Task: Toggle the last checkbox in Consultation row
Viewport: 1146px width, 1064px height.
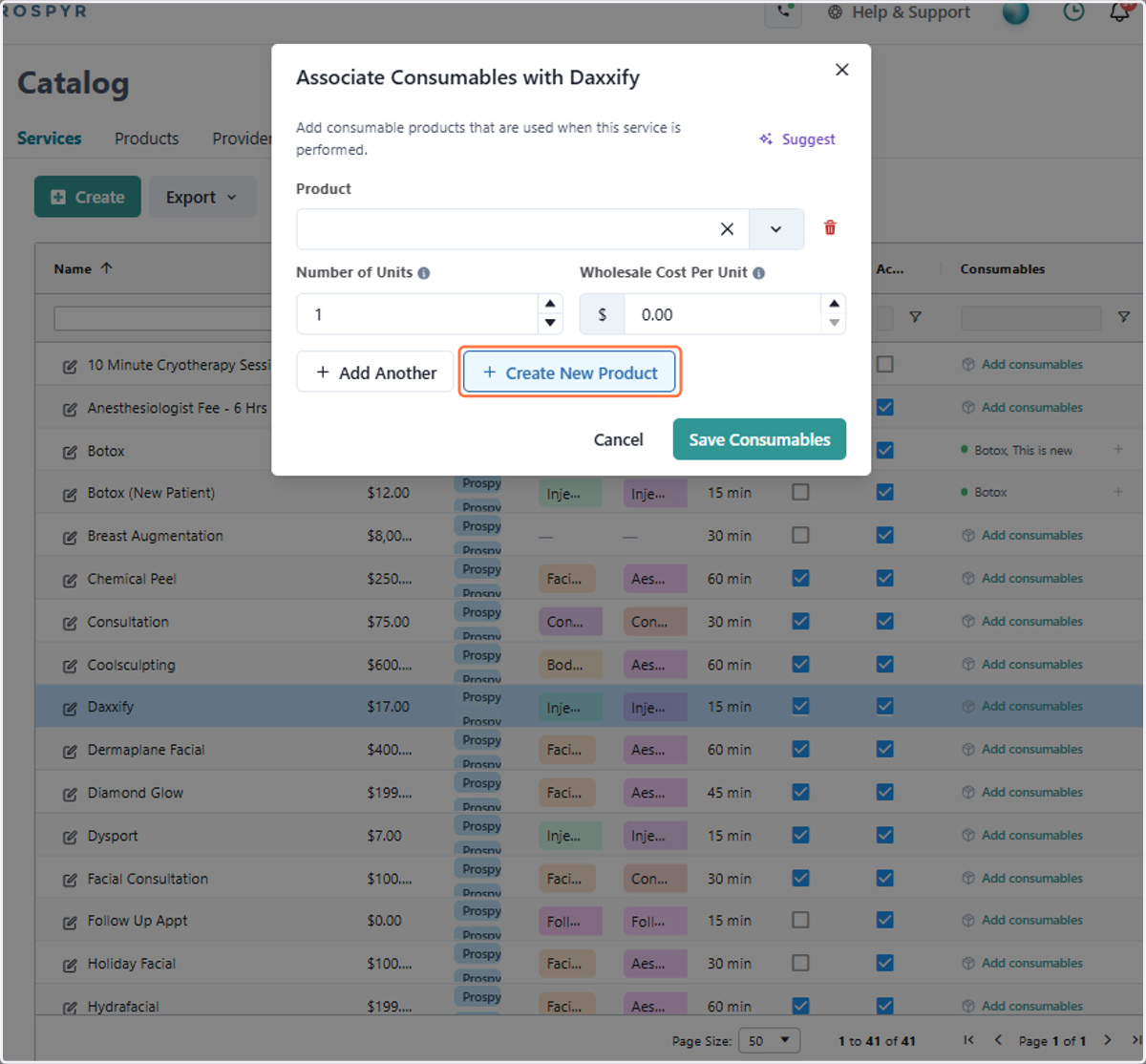Action: pyautogui.click(x=885, y=621)
